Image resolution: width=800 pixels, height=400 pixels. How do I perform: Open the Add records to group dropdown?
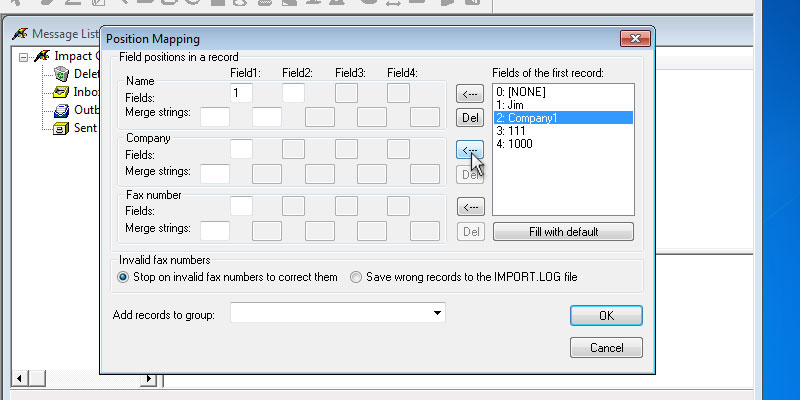(438, 314)
